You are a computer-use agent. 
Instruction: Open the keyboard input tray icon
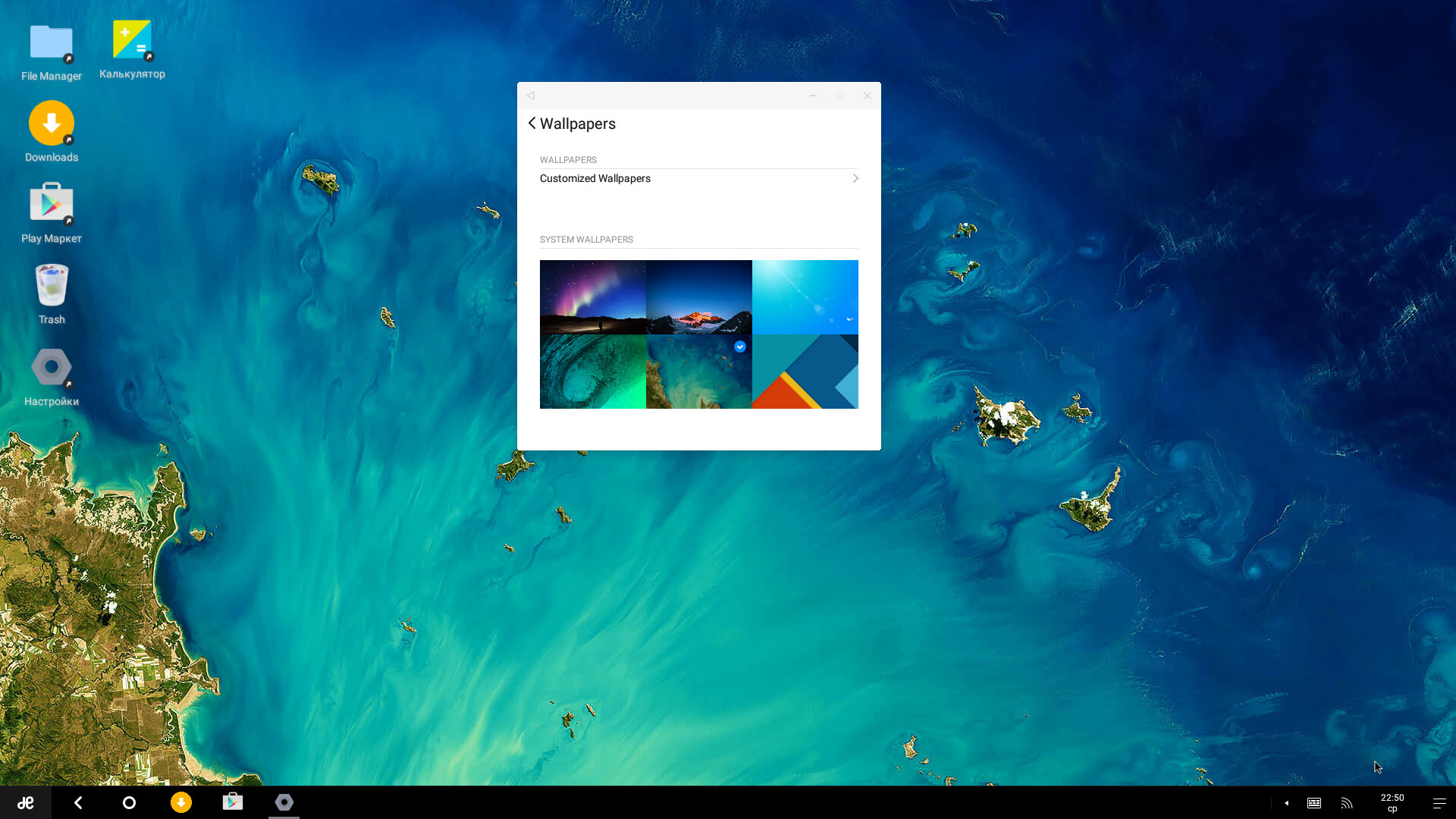[1314, 803]
